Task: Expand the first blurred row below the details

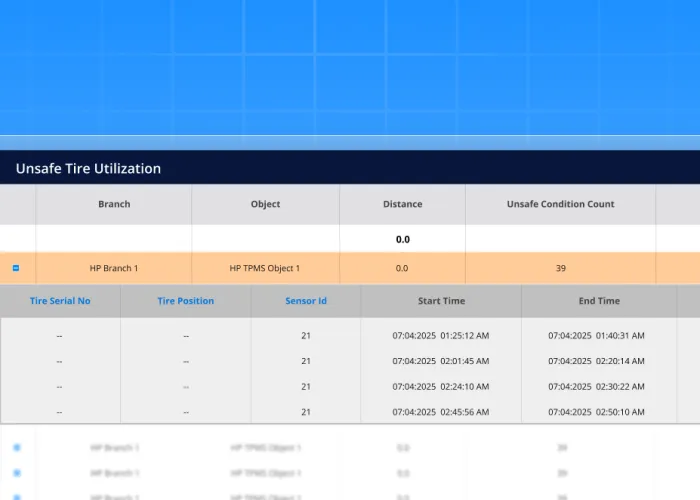Action: 16,447
